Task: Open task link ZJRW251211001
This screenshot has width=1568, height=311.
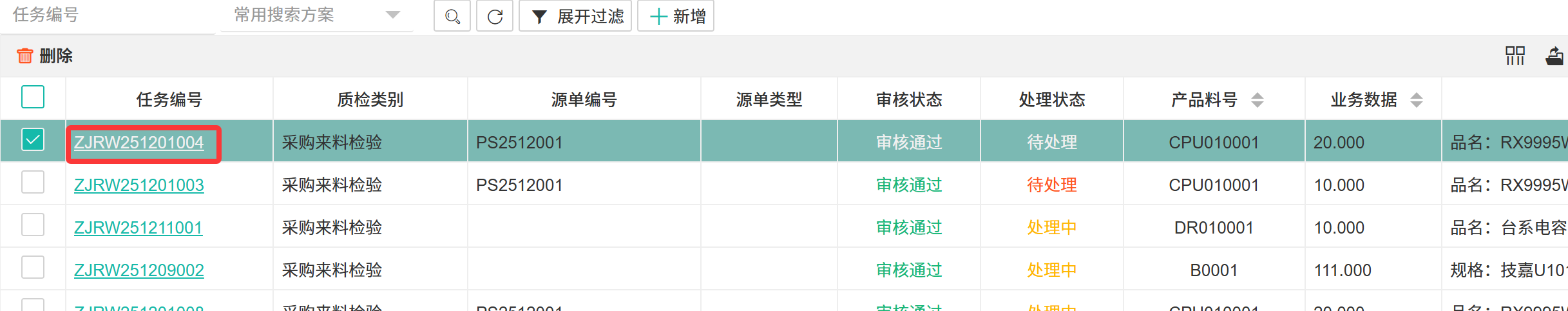Action: pos(139,228)
